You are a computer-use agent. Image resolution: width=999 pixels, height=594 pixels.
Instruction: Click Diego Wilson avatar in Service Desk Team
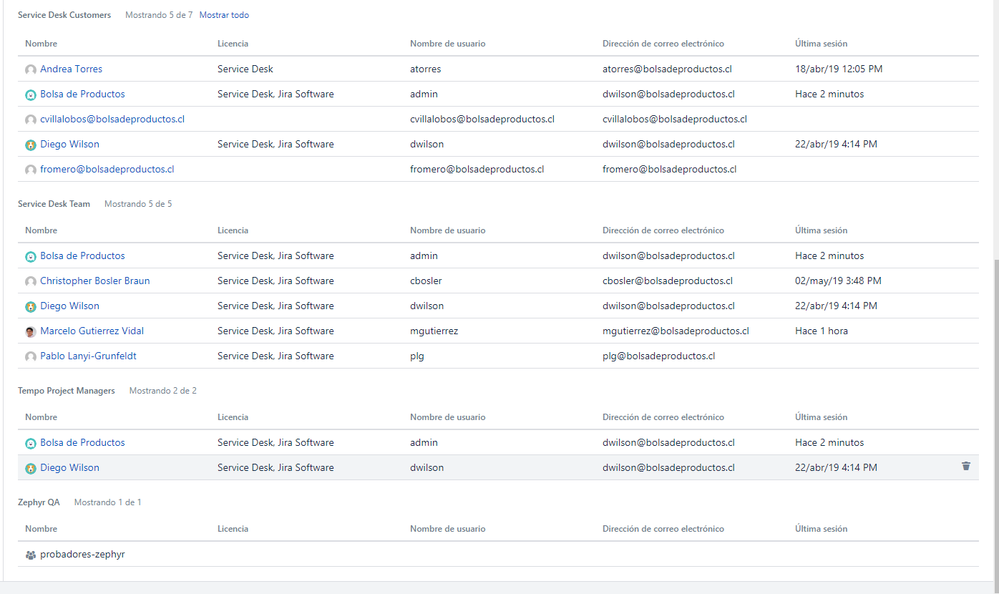tap(31, 307)
